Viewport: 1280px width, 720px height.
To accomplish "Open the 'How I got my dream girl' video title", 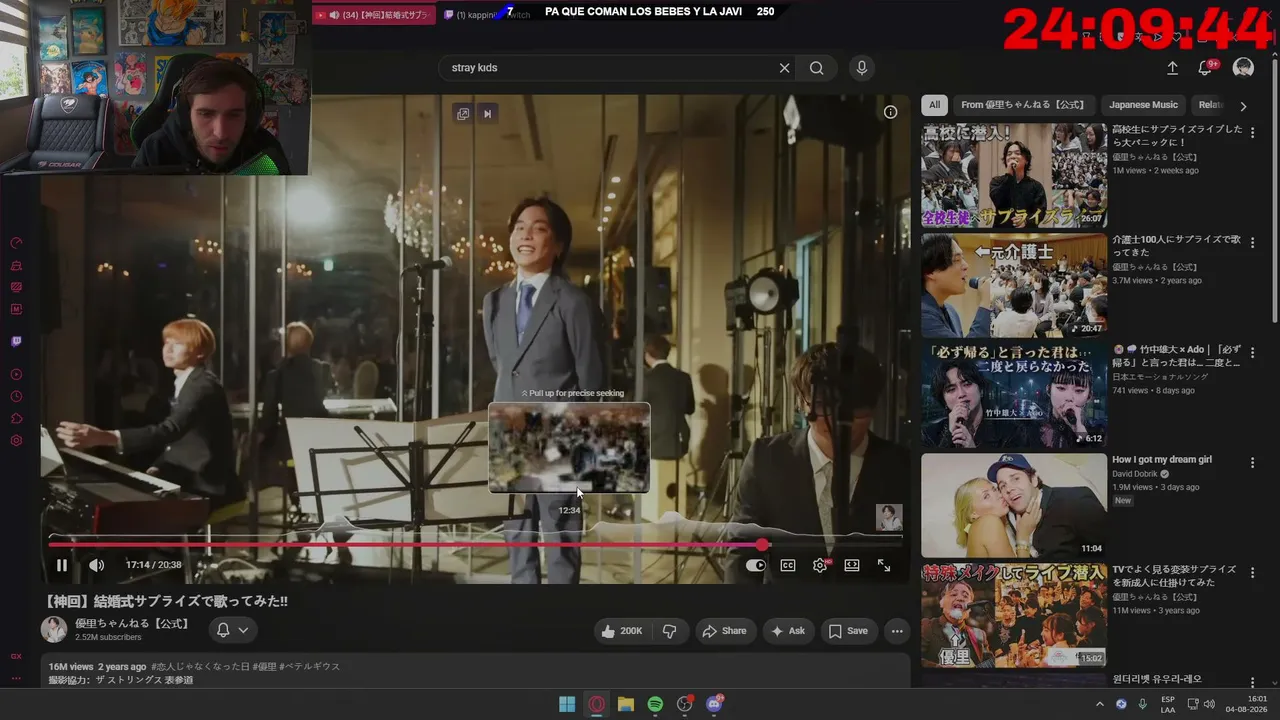I will pos(1162,460).
